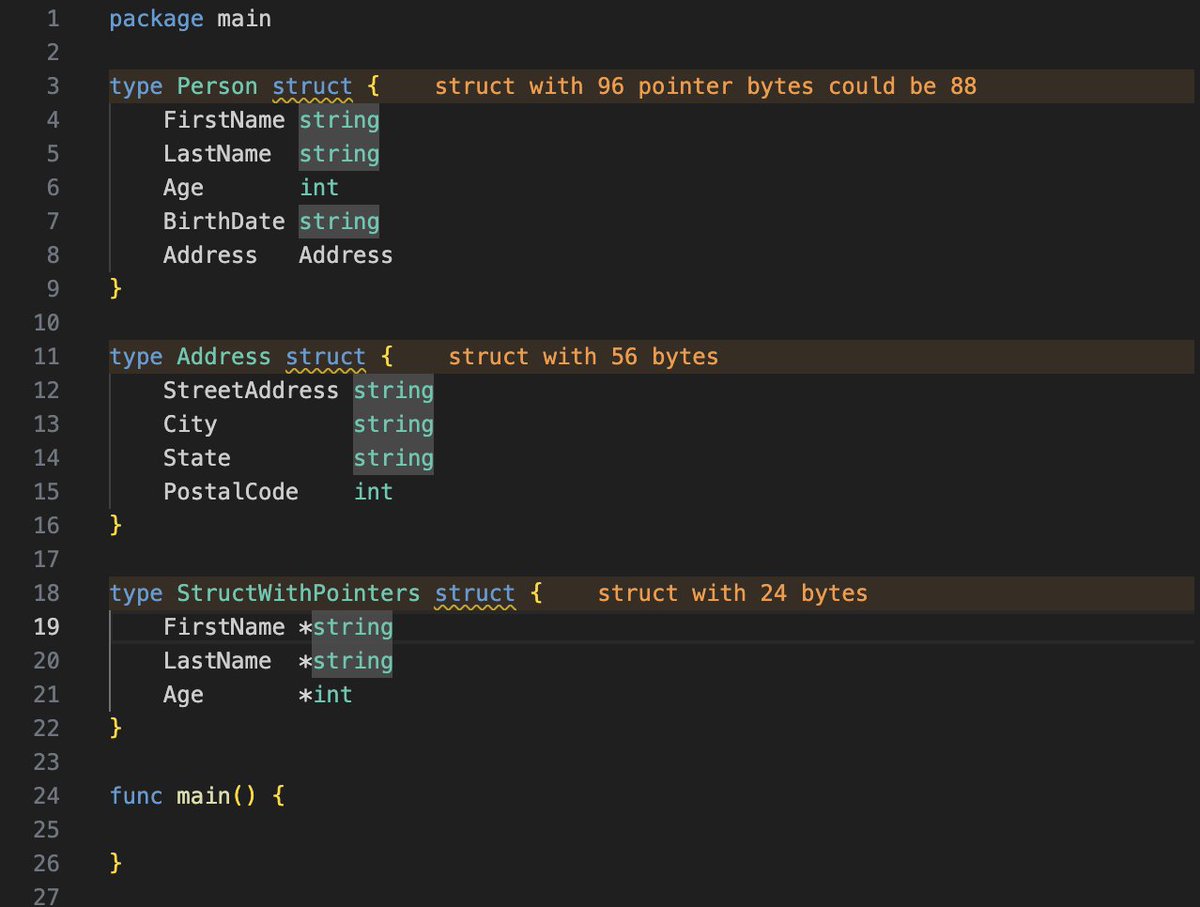Click the hint 'struct with 56 bytes'

[x=584, y=357]
